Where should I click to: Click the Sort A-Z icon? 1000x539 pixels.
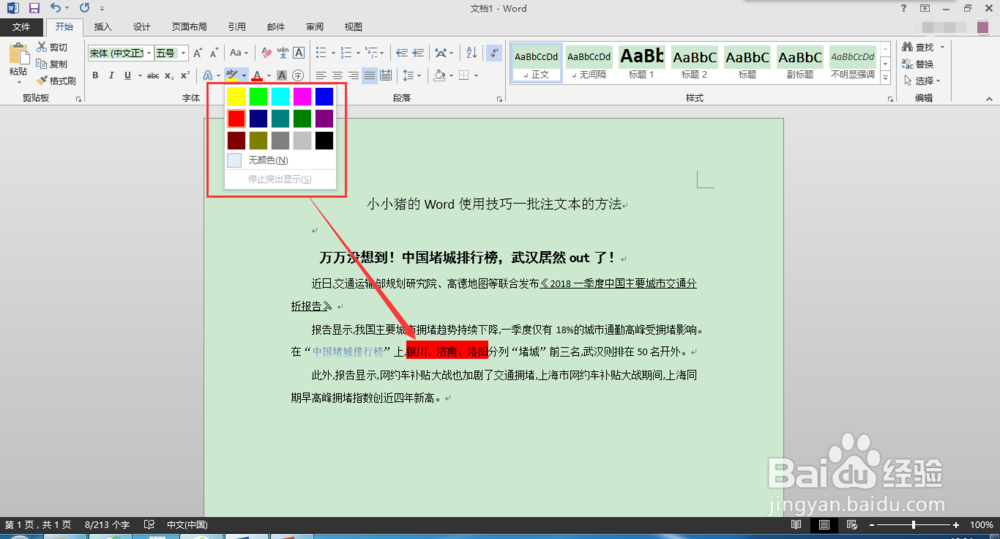point(471,53)
